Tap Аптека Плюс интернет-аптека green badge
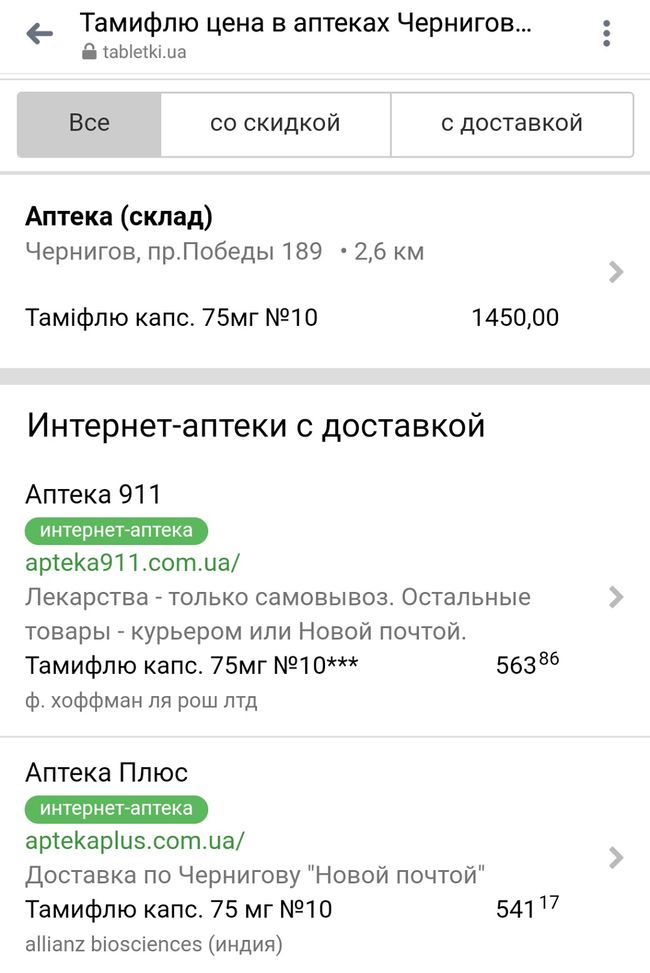Viewport: 650px width, 973px height. pos(116,808)
